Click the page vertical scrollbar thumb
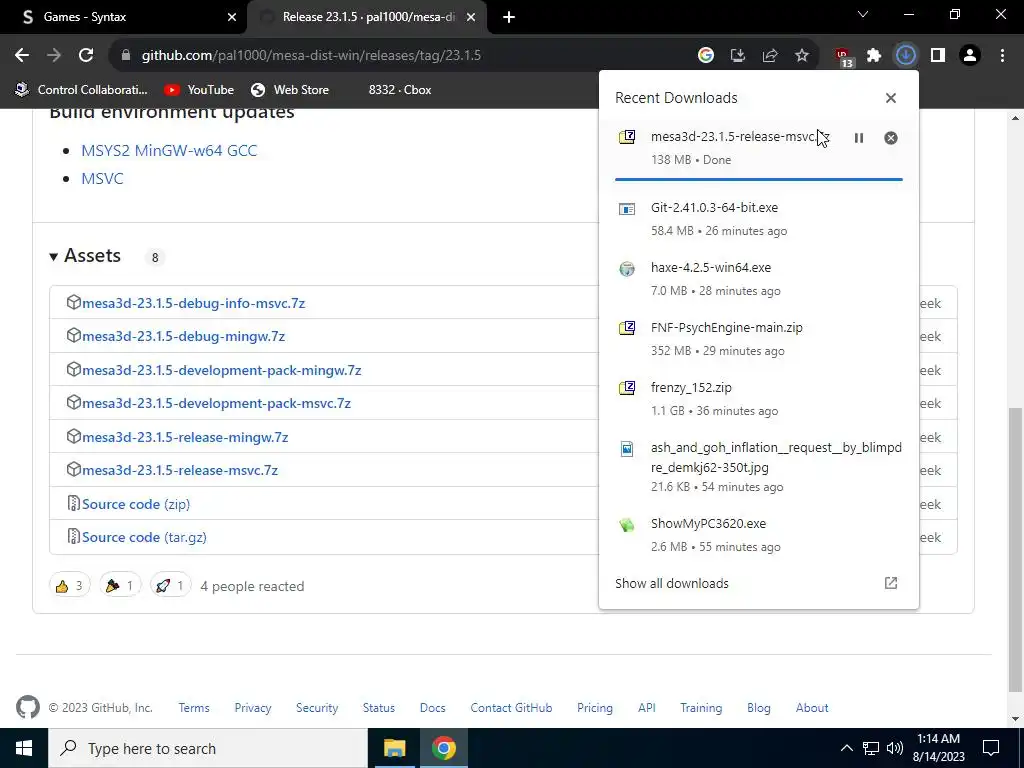Viewport: 1024px width, 768px height. click(x=1016, y=549)
